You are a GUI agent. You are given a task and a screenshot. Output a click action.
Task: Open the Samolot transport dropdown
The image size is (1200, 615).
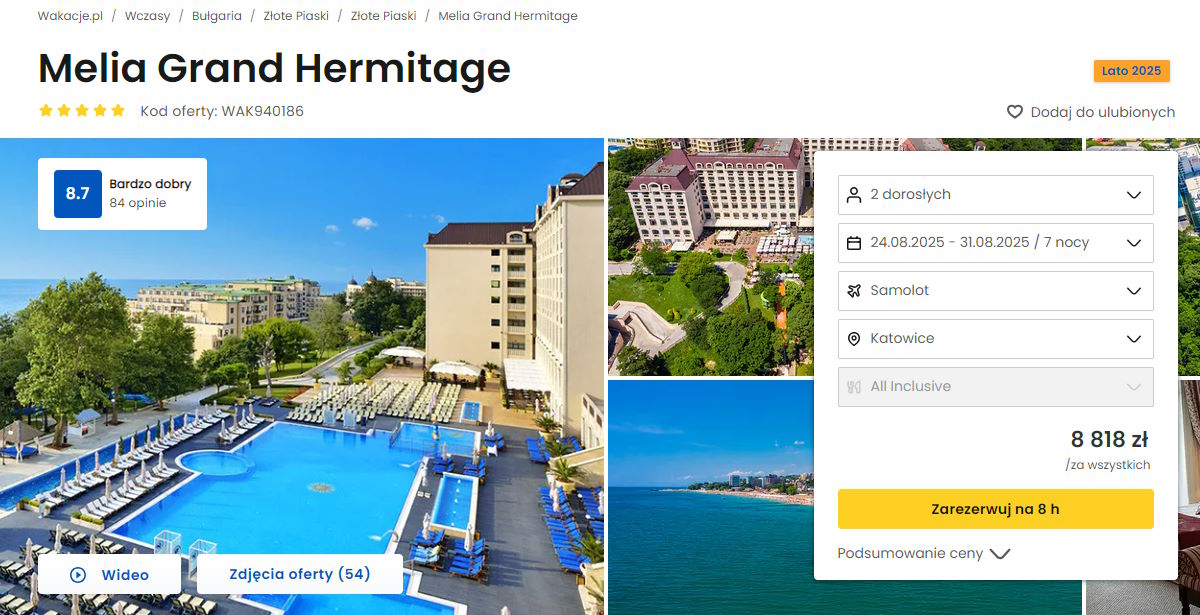[995, 291]
